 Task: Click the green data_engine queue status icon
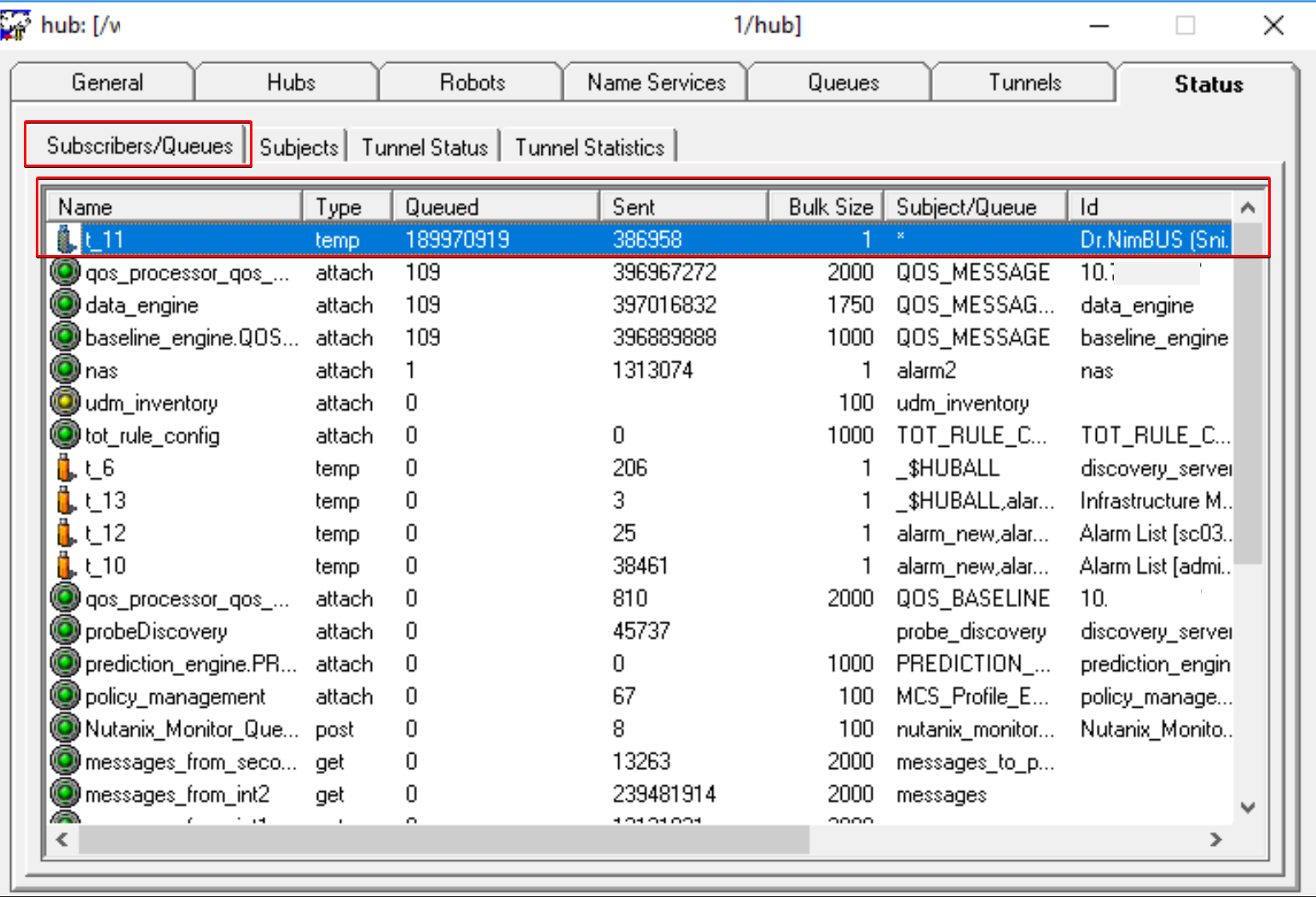pyautogui.click(x=65, y=304)
